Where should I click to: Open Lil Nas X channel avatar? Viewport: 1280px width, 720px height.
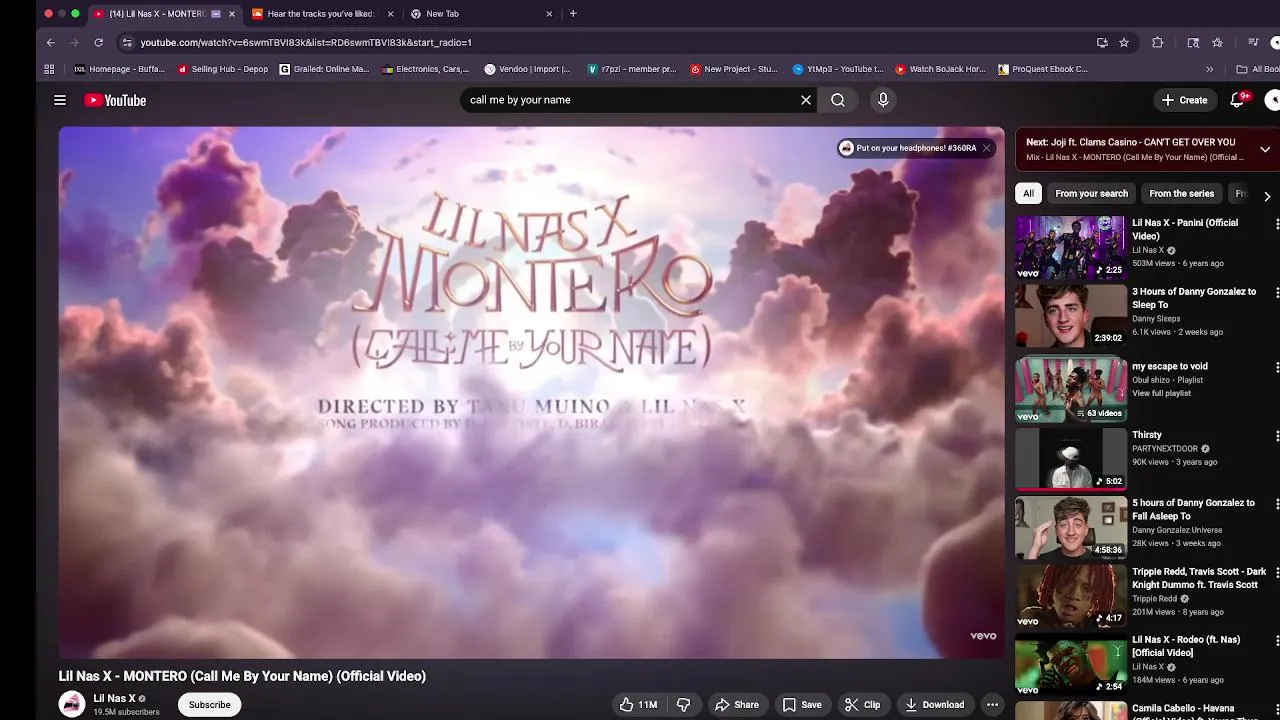(x=72, y=704)
